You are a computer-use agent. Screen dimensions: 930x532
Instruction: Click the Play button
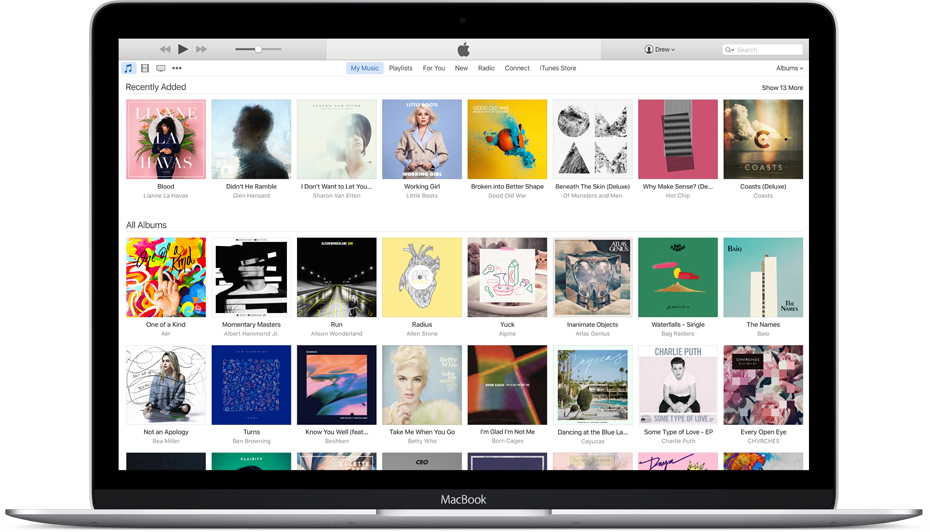183,49
